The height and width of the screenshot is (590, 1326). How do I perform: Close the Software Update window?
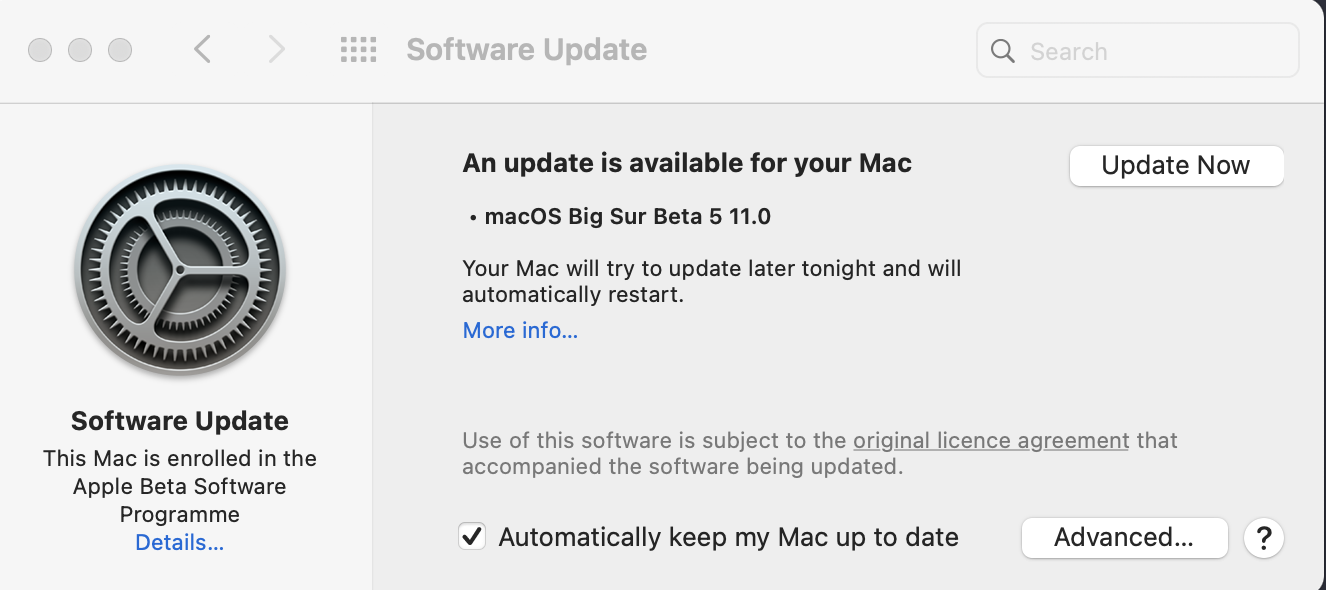click(40, 49)
